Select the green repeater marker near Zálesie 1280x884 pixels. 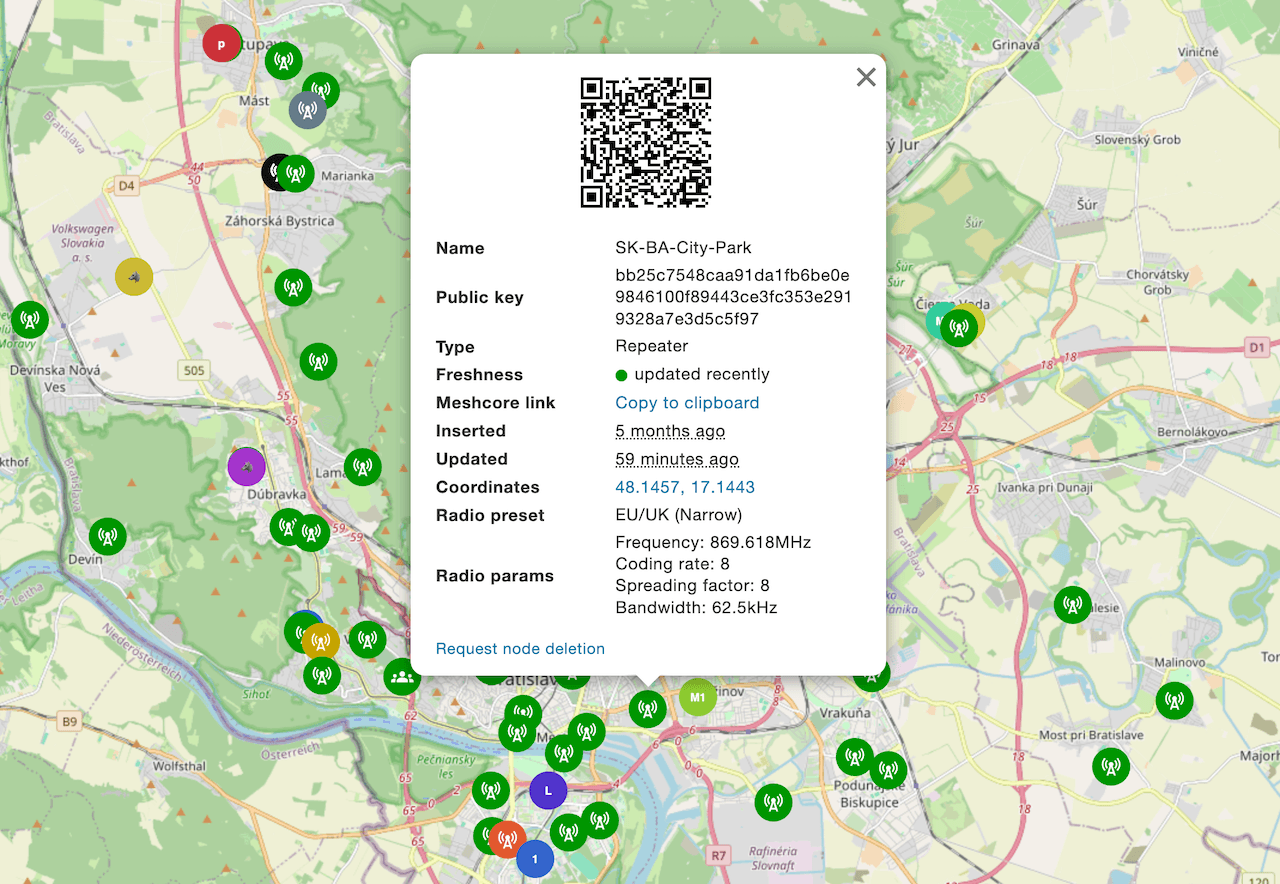(x=1073, y=605)
